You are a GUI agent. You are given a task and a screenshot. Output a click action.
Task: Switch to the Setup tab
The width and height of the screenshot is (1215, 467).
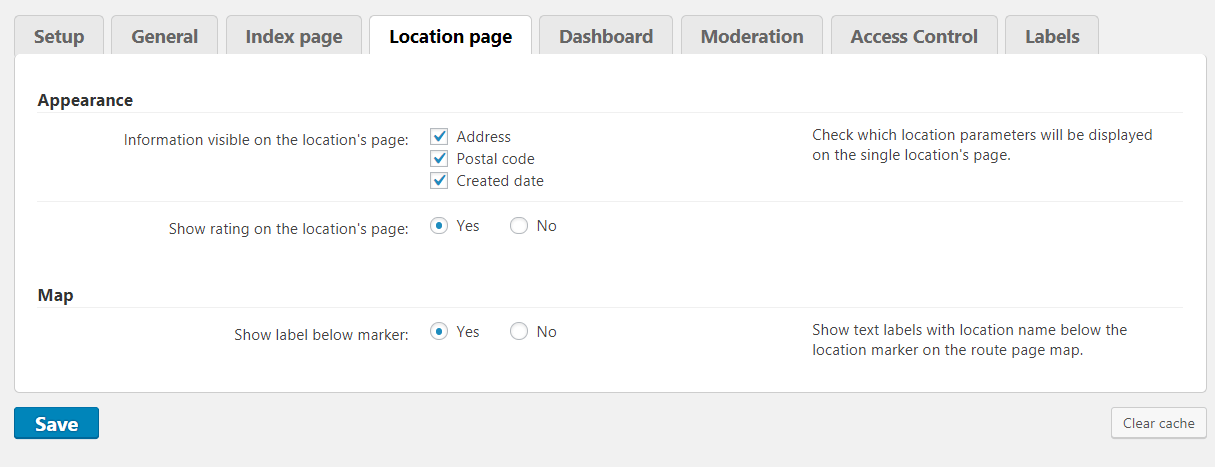[x=59, y=37]
